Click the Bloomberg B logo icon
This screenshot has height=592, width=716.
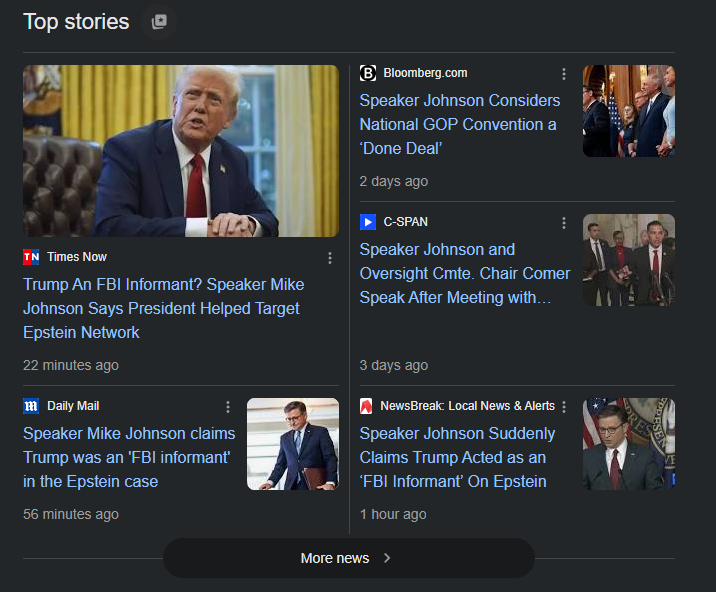click(x=368, y=73)
